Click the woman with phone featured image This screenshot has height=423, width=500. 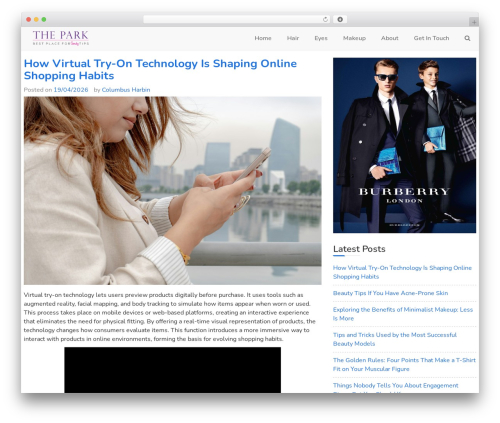[x=172, y=190]
